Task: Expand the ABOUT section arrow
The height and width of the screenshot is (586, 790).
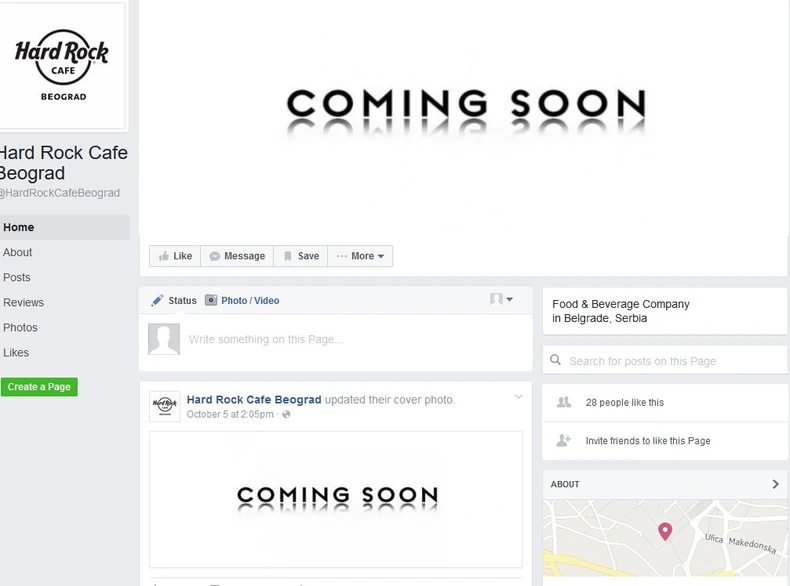Action: coord(775,484)
